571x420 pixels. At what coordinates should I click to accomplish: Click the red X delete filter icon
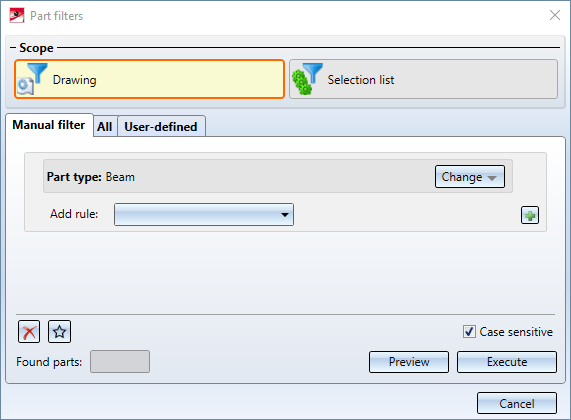click(29, 332)
